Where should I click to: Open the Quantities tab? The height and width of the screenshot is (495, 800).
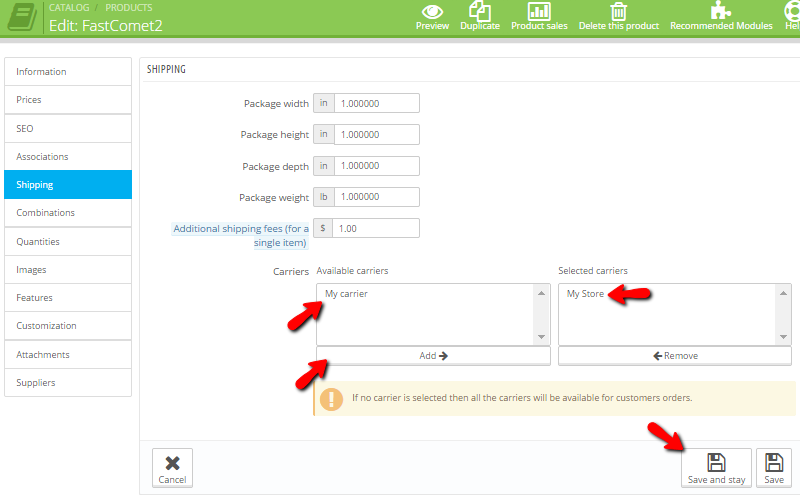pos(68,241)
